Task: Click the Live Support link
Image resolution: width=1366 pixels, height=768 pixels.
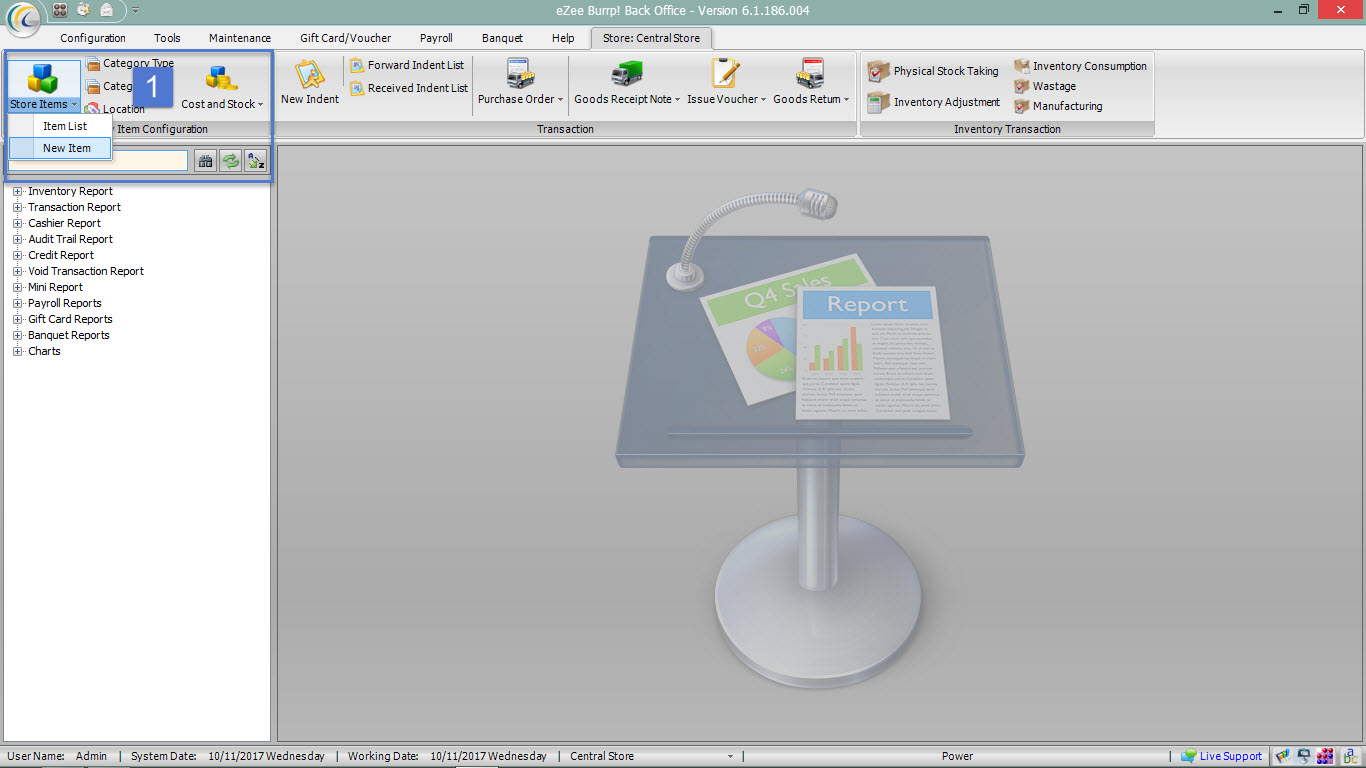Action: click(x=1221, y=756)
